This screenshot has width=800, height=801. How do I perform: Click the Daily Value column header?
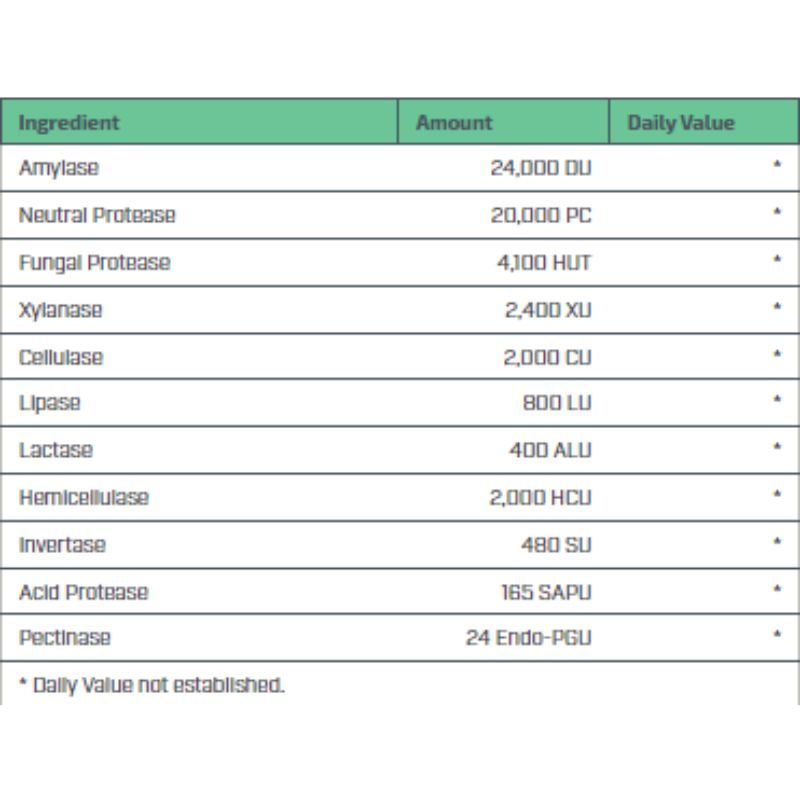(681, 123)
